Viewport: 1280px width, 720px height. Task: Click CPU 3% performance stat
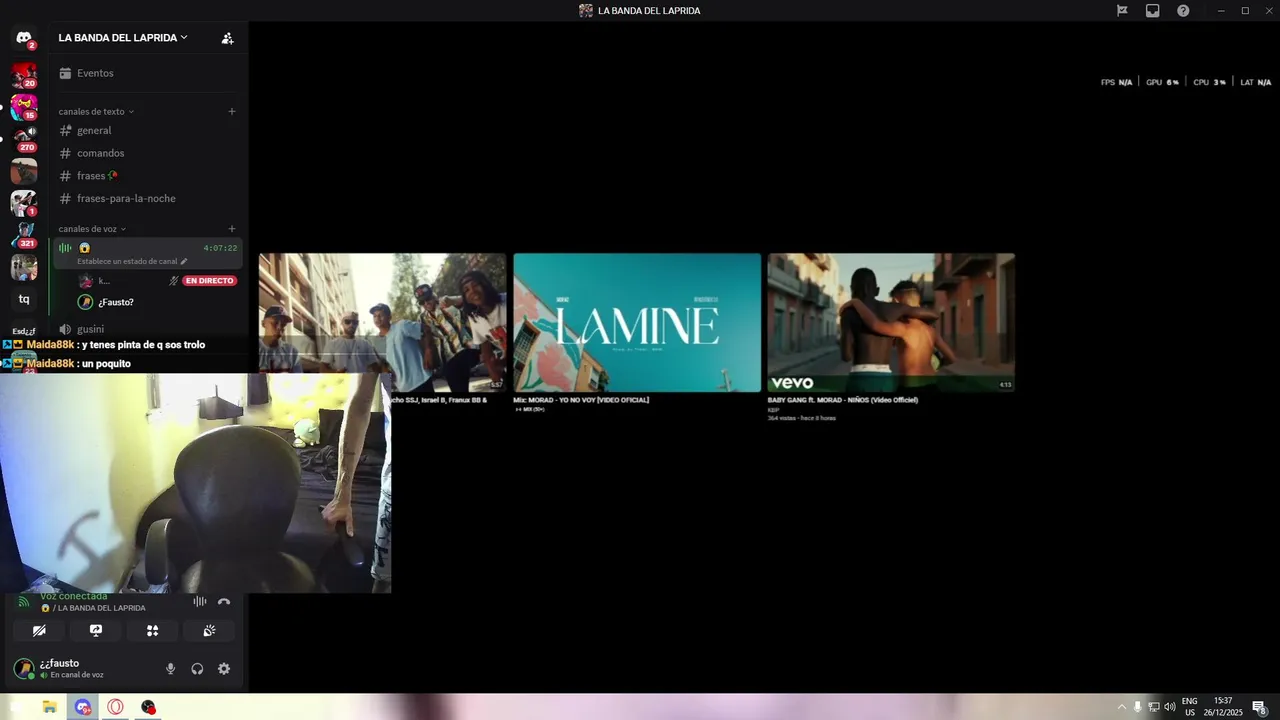[x=1209, y=82]
